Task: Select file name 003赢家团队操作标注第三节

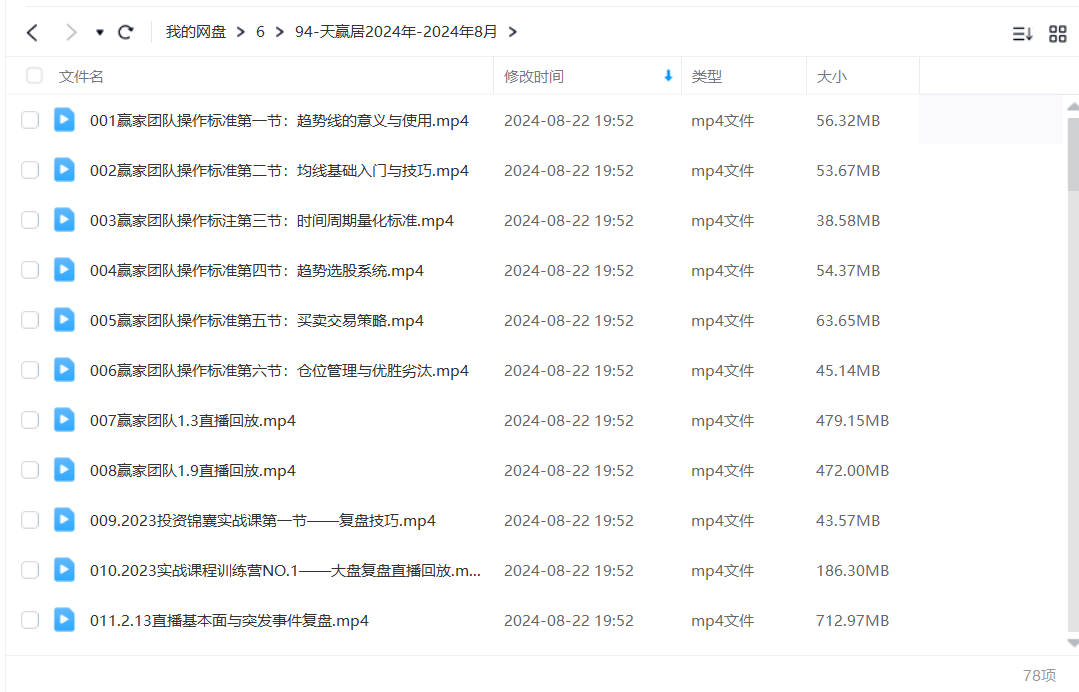Action: point(272,221)
